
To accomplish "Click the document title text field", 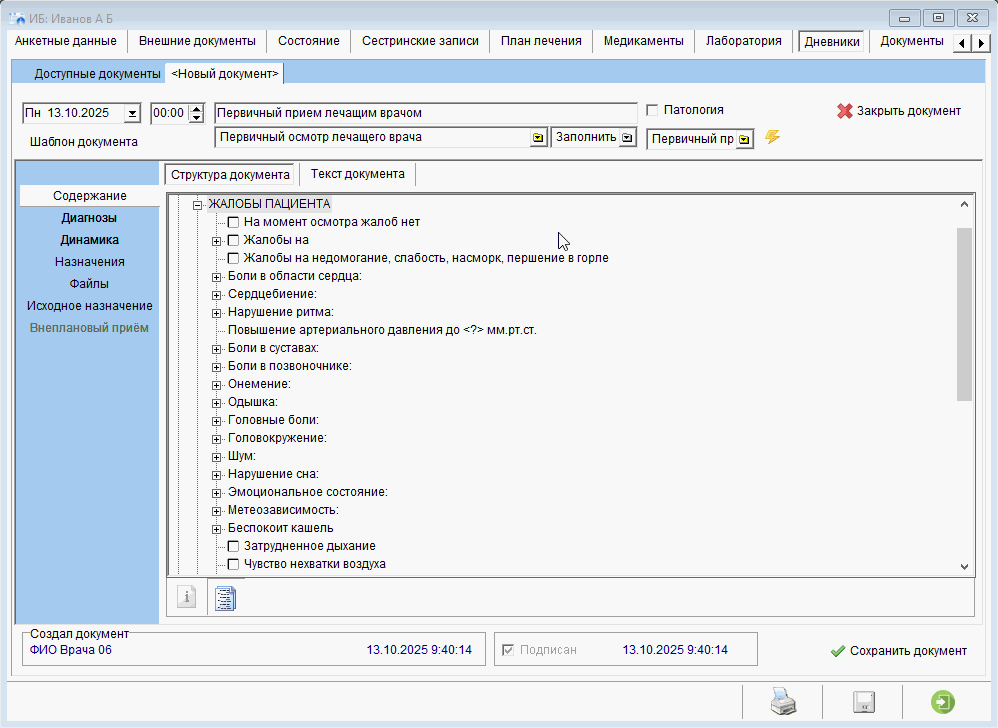I will click(x=426, y=113).
